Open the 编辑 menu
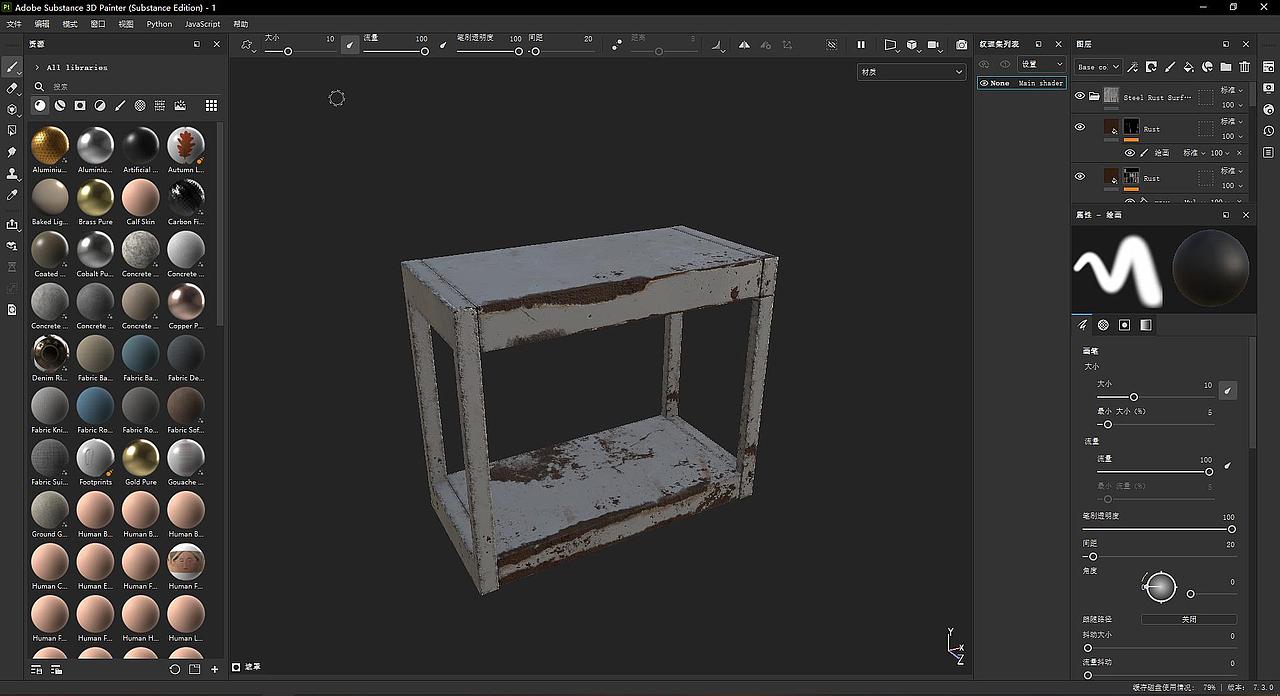The height and width of the screenshot is (696, 1280). pyautogui.click(x=42, y=24)
